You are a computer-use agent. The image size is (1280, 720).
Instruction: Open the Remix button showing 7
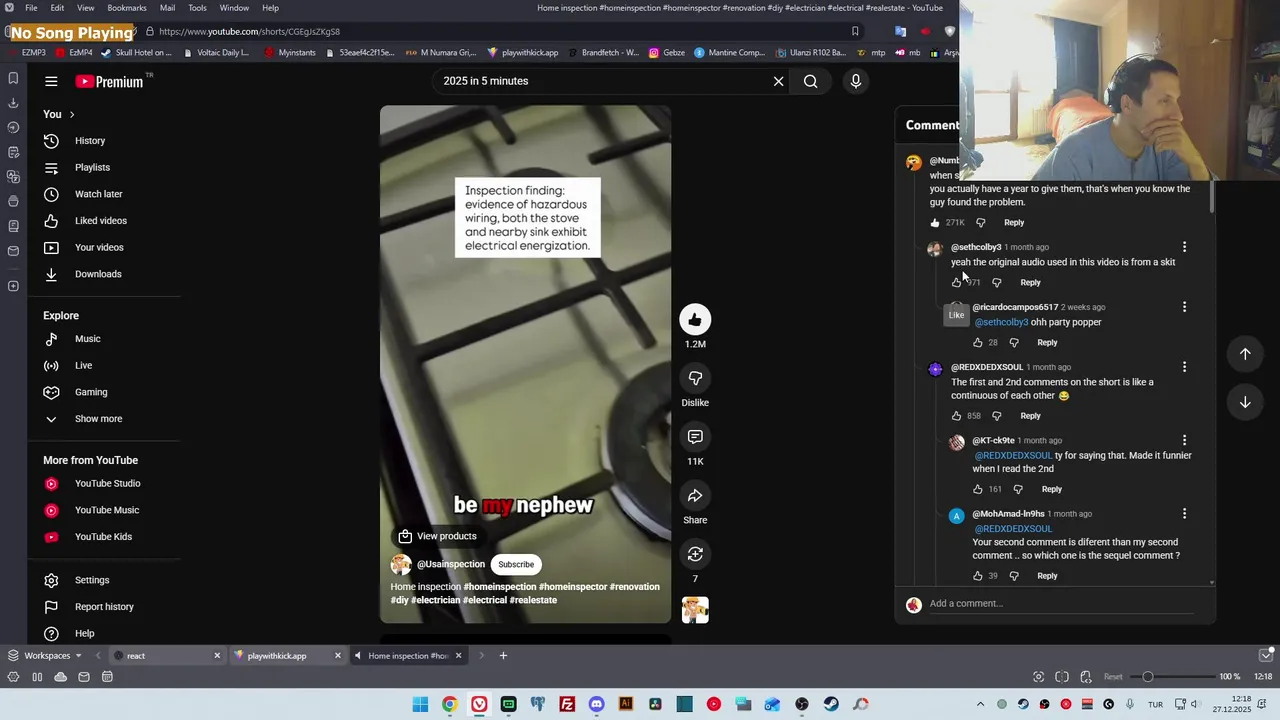point(695,554)
